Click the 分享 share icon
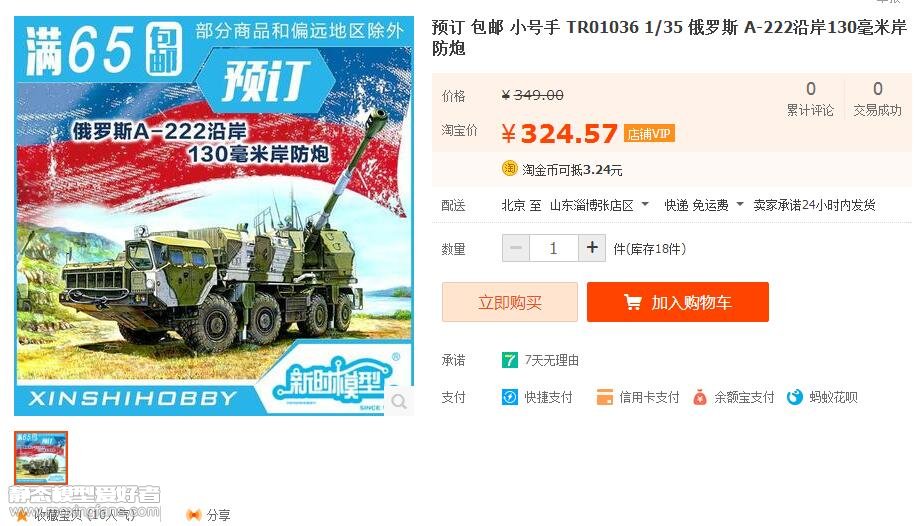The image size is (921, 526). click(x=193, y=515)
